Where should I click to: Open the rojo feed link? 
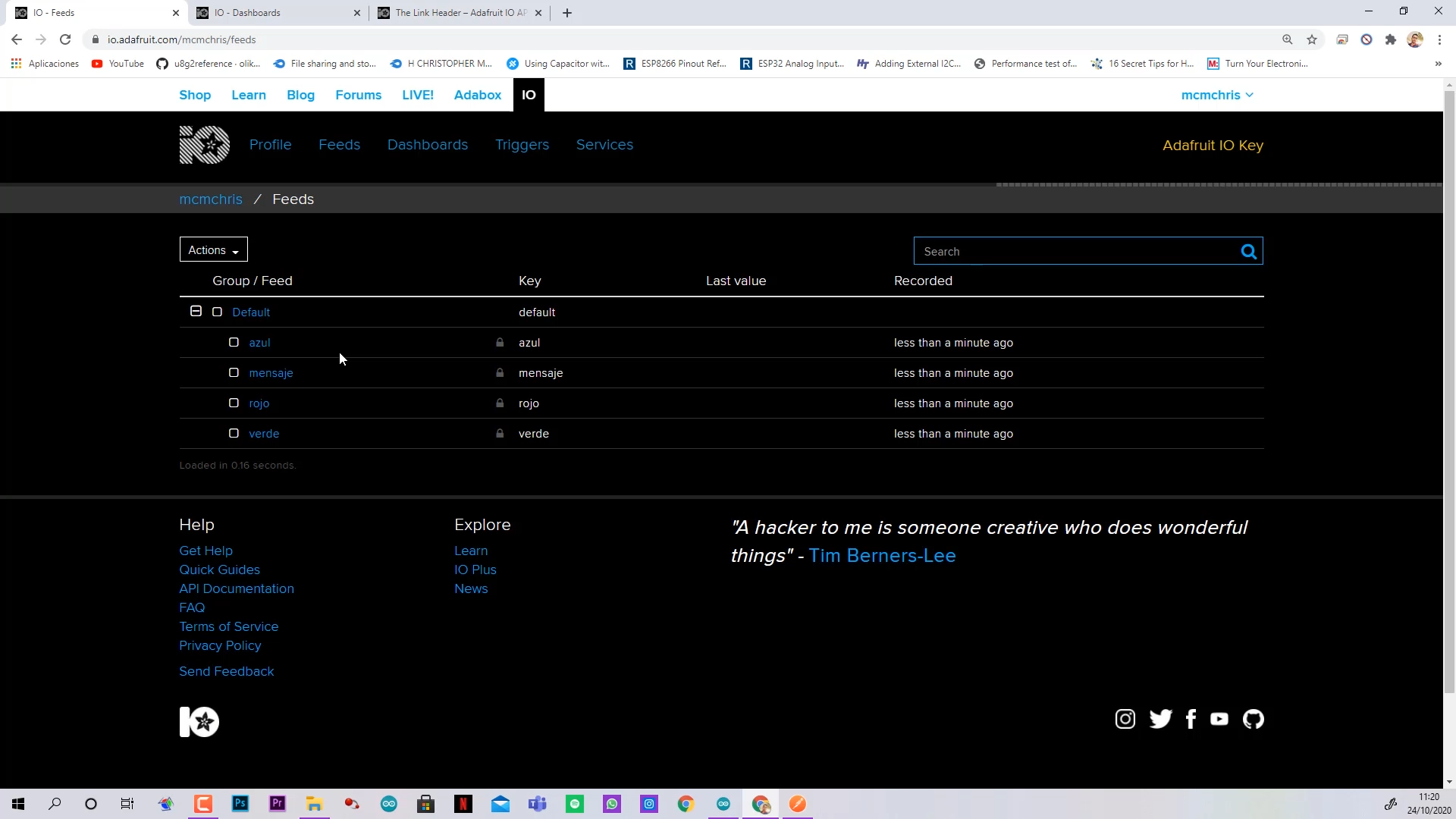pyautogui.click(x=259, y=403)
